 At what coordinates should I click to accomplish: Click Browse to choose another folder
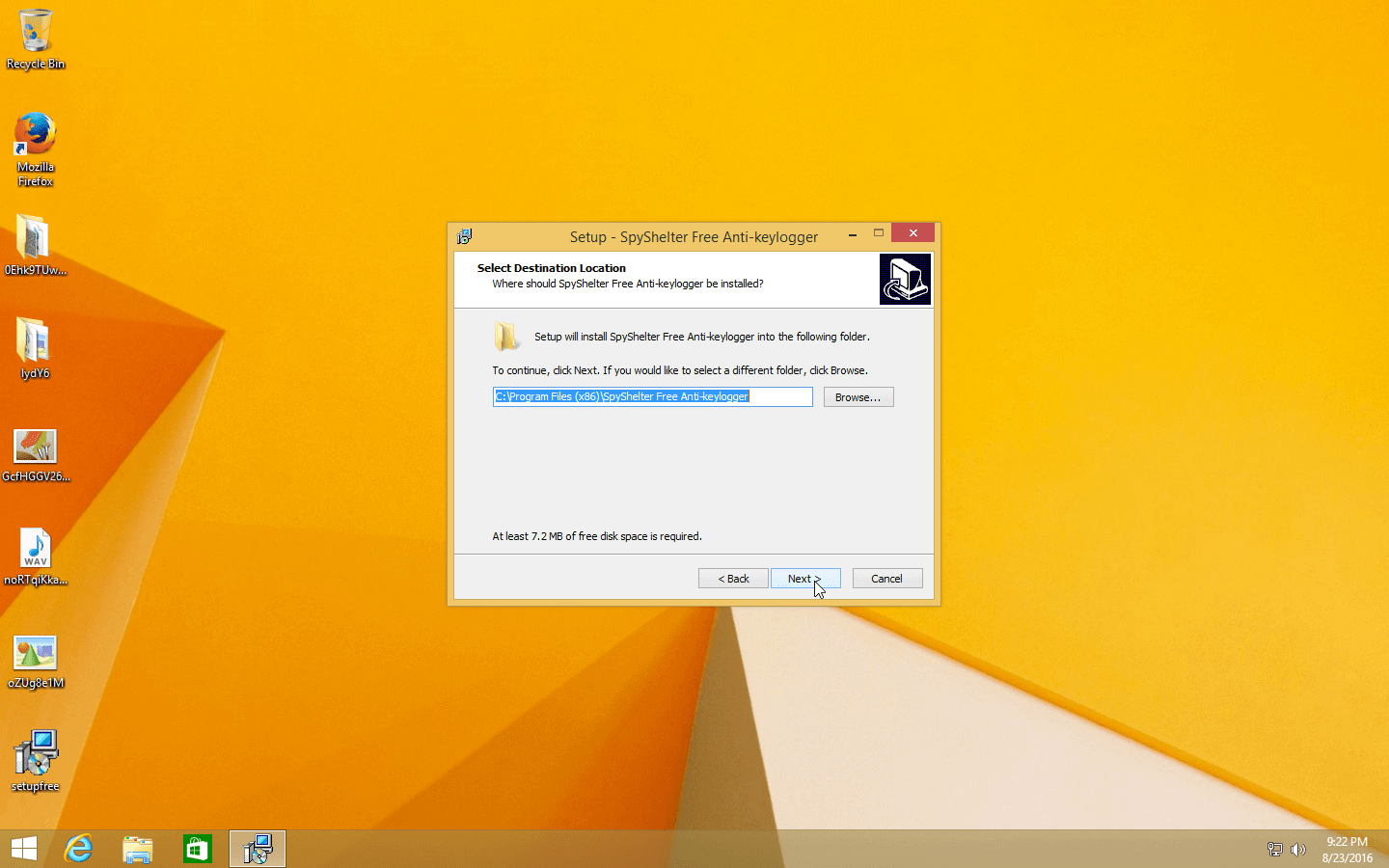click(858, 397)
